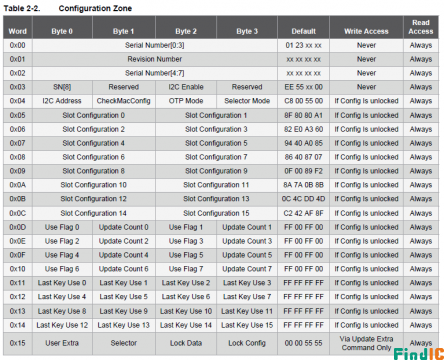Click 'Slot Configuration 14' cell
Viewport: 444px width, 360px height.
(94, 213)
